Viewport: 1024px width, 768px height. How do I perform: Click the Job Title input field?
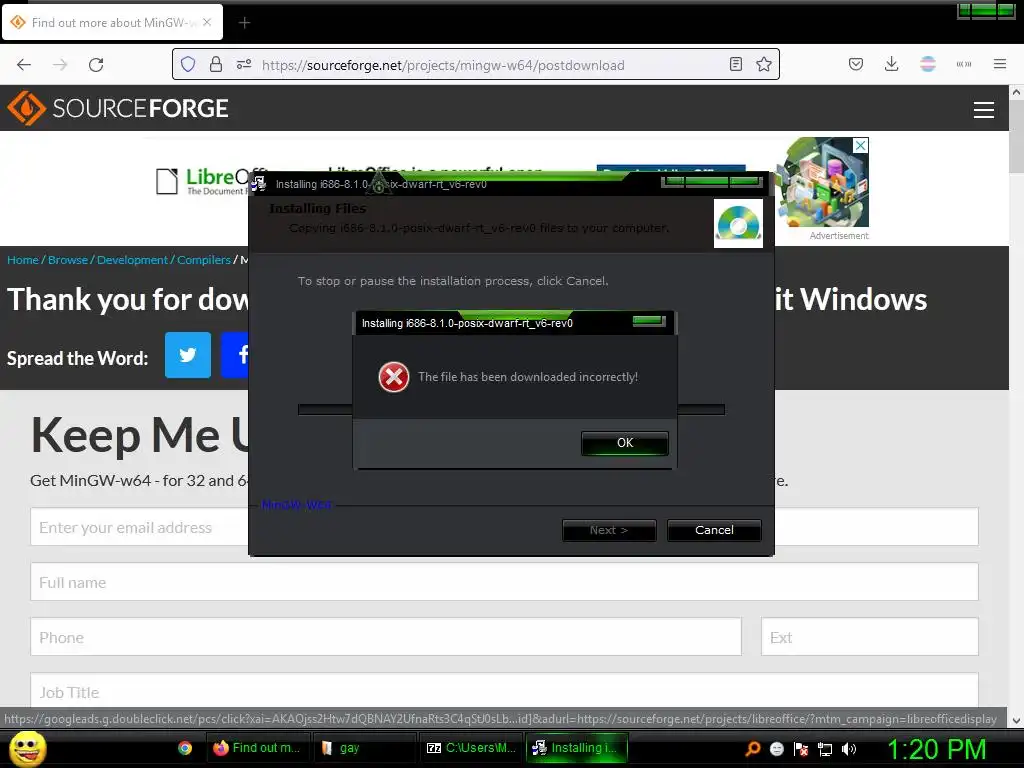(504, 690)
